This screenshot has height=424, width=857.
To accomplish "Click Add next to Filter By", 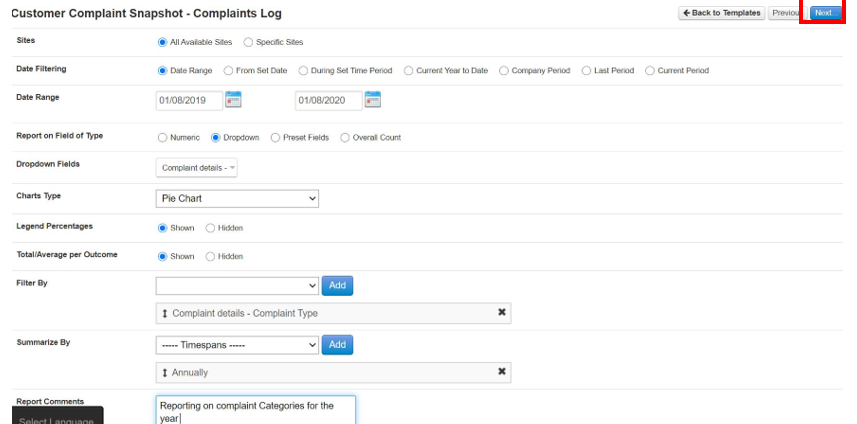I will 337,285.
